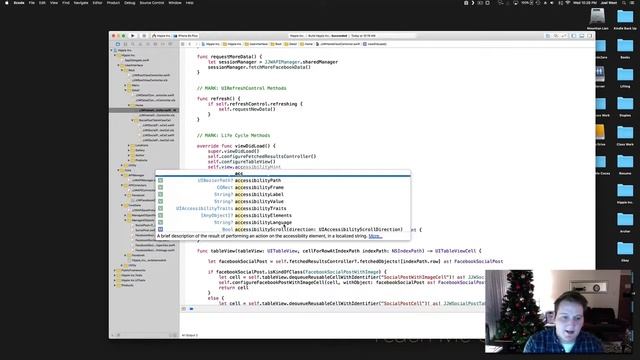Show the Symbol navigator tab
The image size is (640, 360).
pos(125,44)
